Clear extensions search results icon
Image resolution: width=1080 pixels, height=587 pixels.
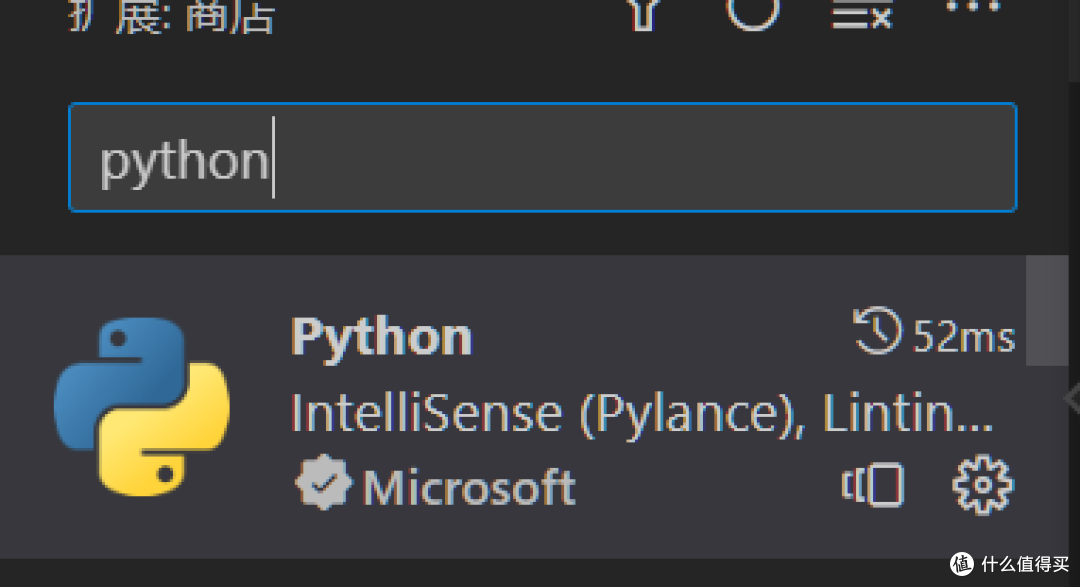[x=861, y=15]
